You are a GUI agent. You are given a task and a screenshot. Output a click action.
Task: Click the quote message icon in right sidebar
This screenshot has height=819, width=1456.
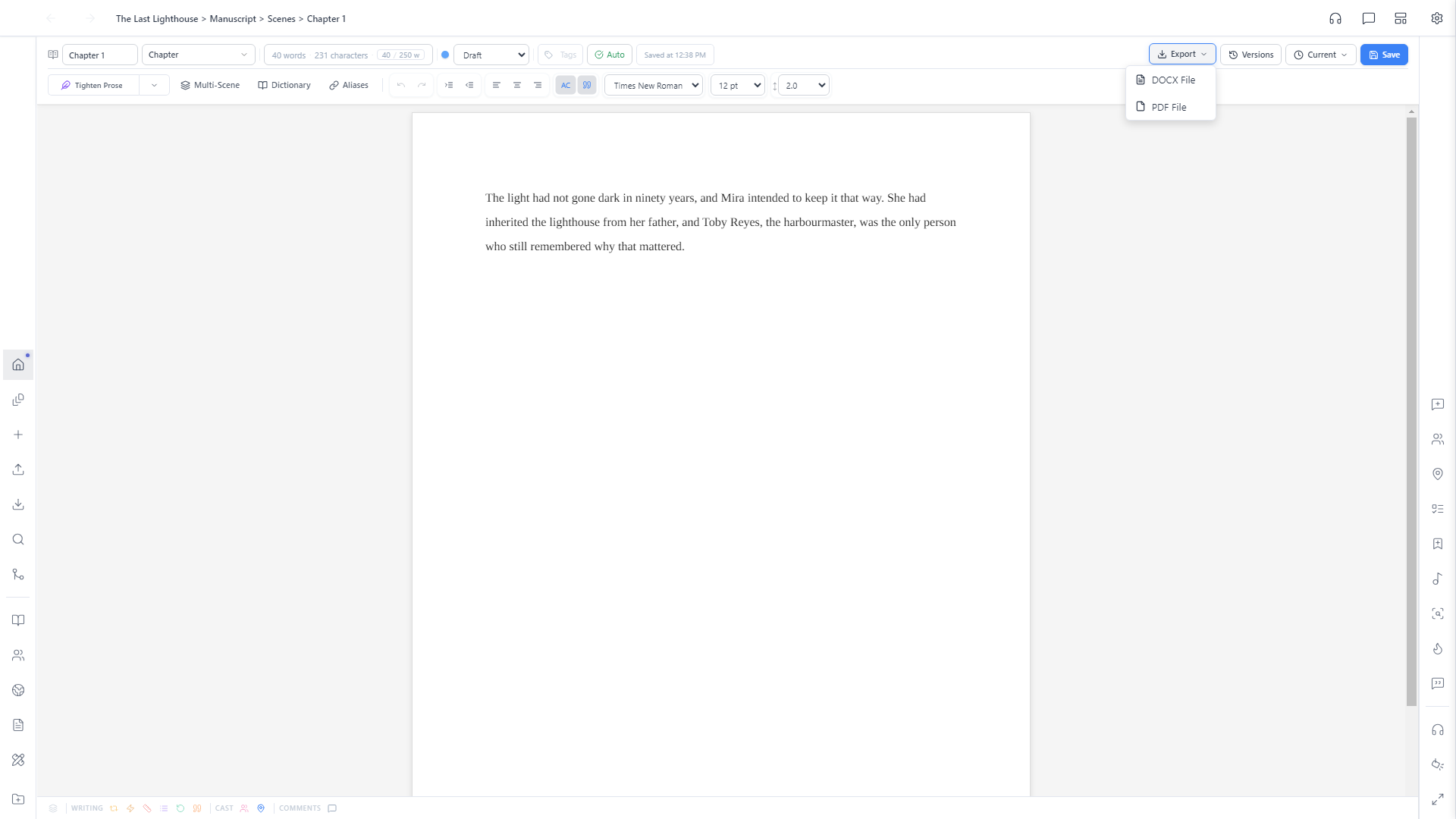click(x=1438, y=683)
